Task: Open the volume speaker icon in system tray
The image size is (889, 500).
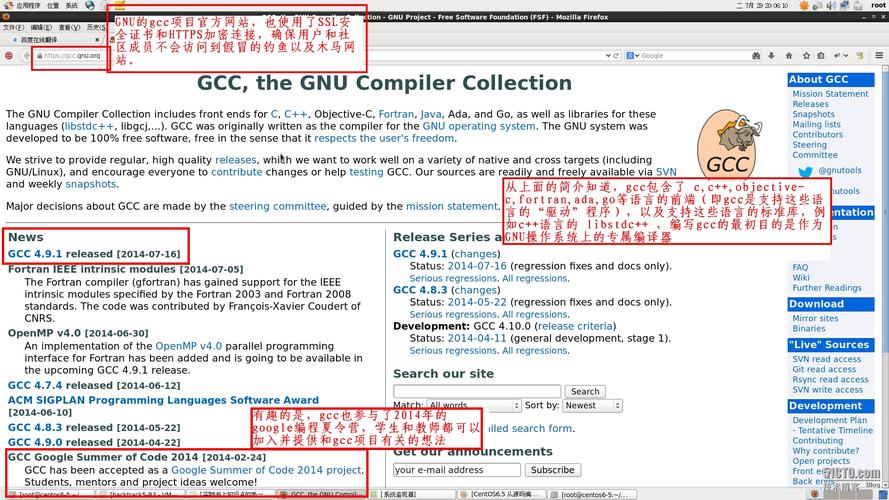Action: point(831,5)
